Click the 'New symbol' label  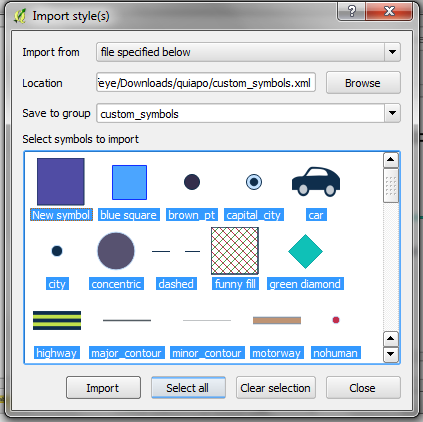coord(61,215)
